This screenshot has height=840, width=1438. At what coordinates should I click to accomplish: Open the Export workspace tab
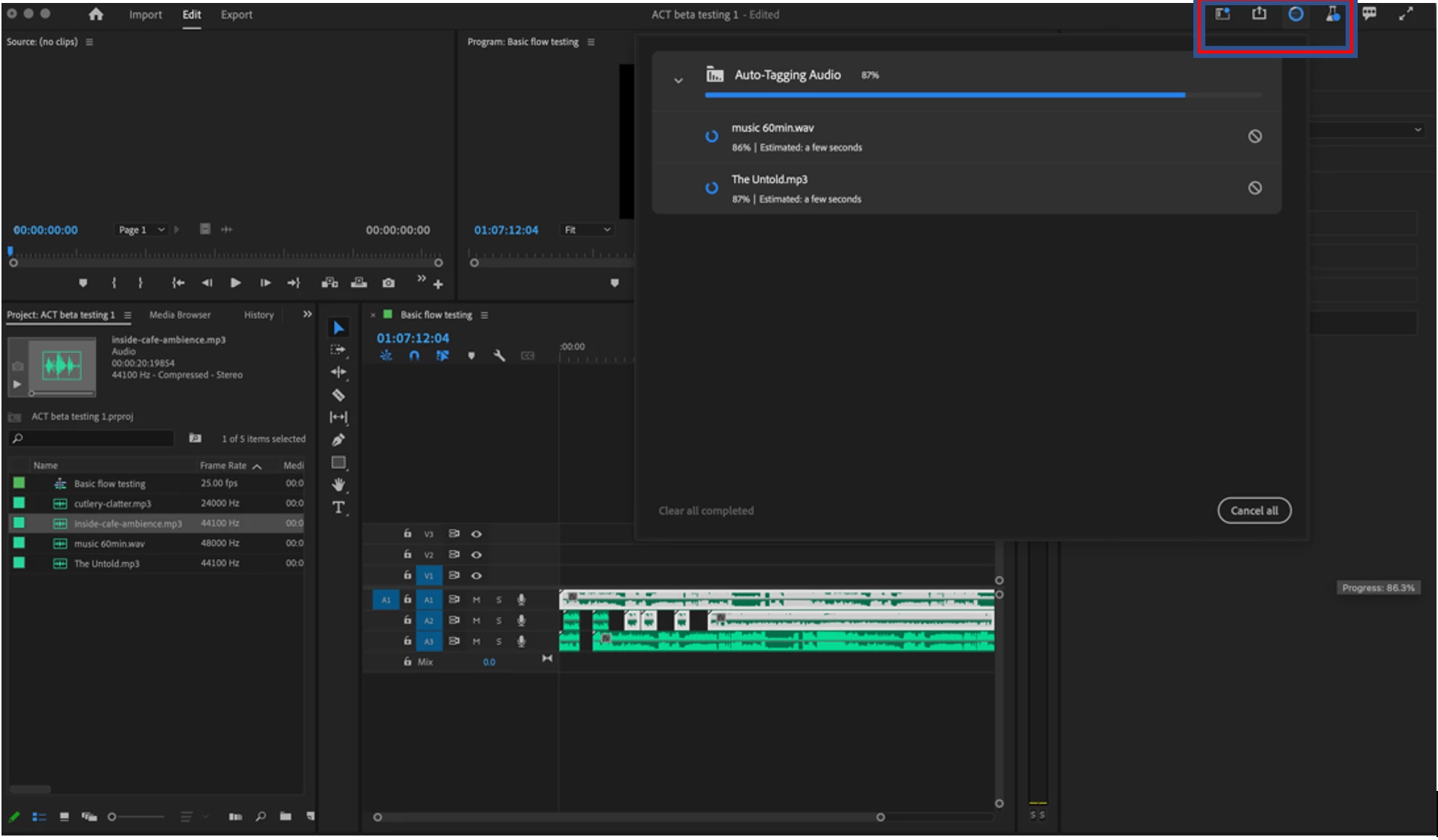(236, 14)
